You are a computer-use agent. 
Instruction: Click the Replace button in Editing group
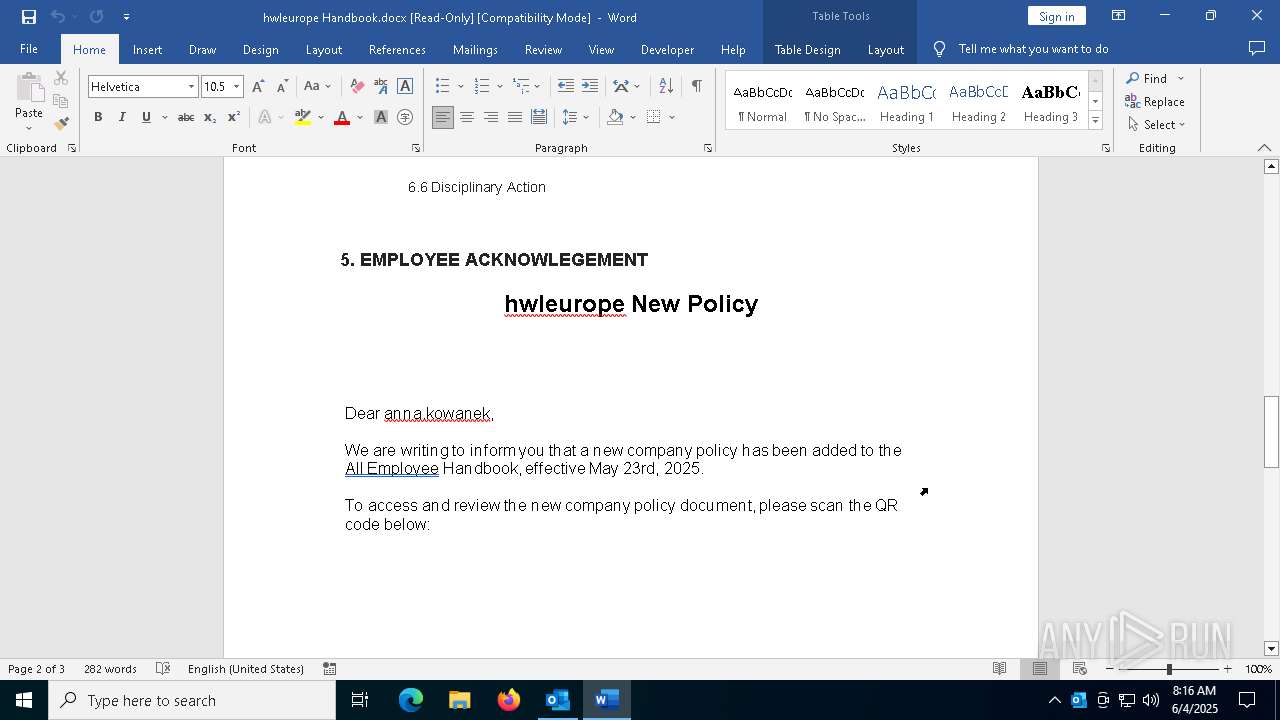pos(1155,101)
